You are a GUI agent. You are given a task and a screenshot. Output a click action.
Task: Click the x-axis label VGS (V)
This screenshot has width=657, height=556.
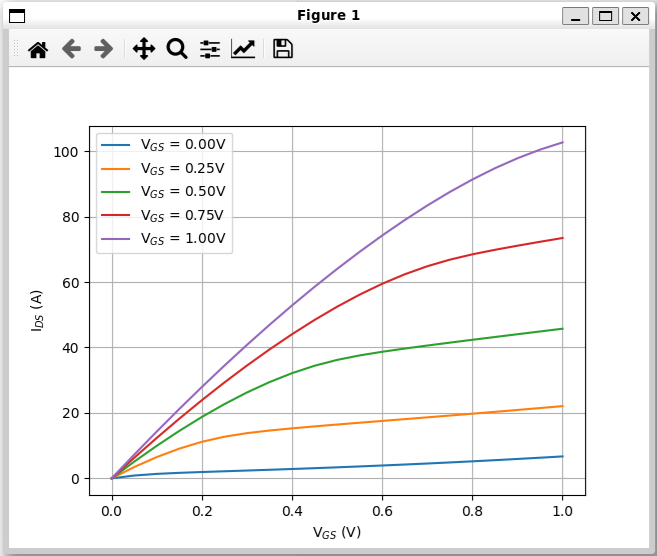tap(337, 533)
